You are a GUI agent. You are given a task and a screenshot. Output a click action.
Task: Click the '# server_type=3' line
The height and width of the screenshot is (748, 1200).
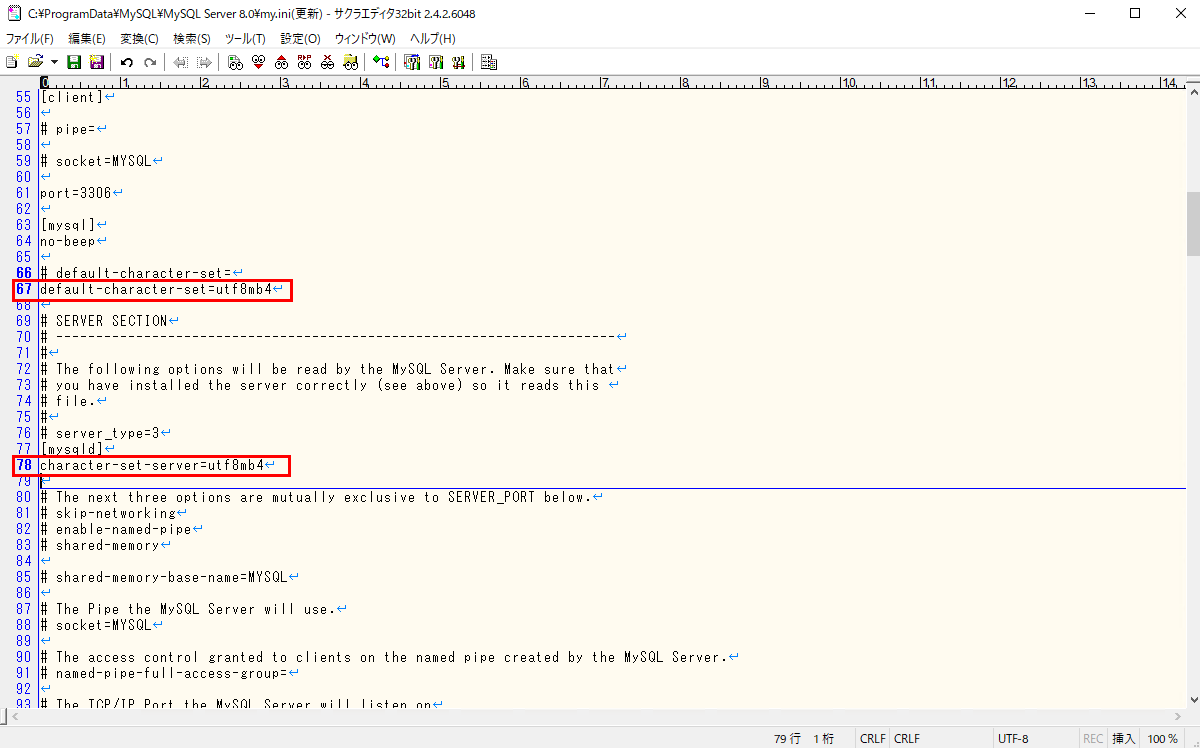click(x=100, y=433)
